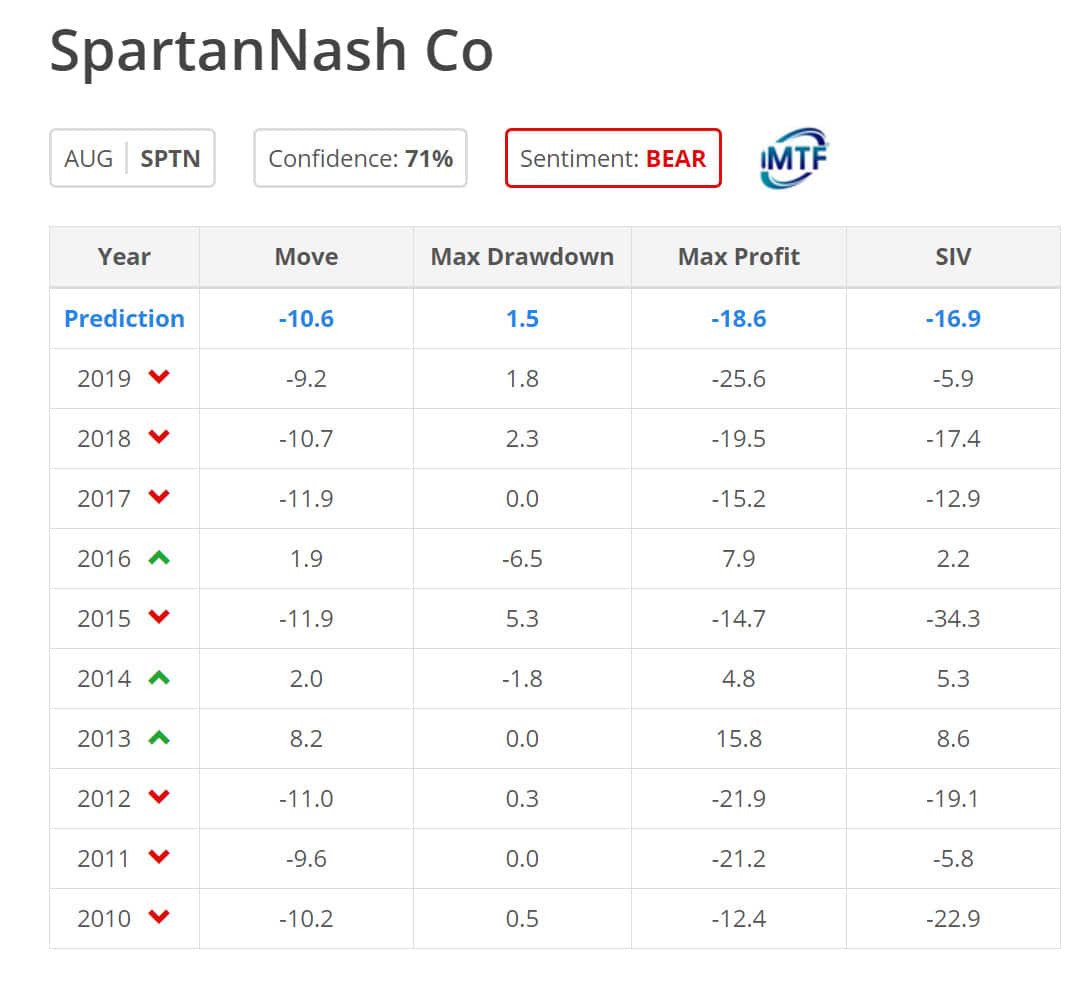1088x987 pixels.
Task: Click the Prediction Max Drawdown value 1.5
Action: tap(522, 319)
